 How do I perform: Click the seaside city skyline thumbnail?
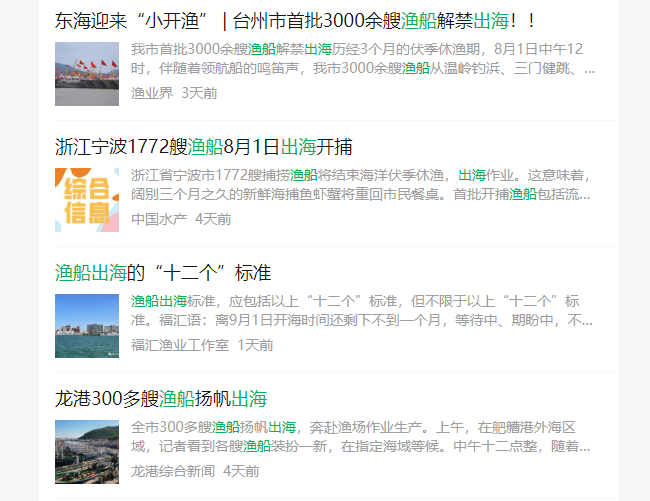click(x=87, y=325)
